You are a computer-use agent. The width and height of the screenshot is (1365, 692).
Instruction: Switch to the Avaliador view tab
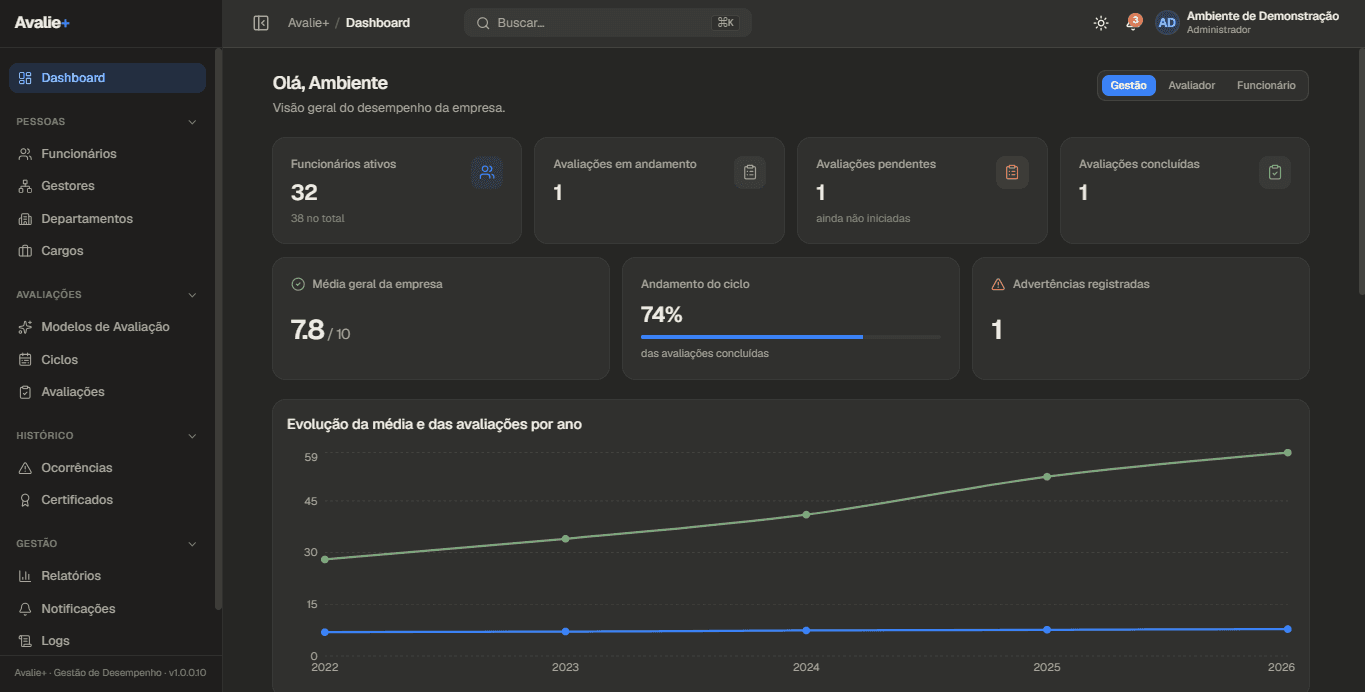(1192, 86)
